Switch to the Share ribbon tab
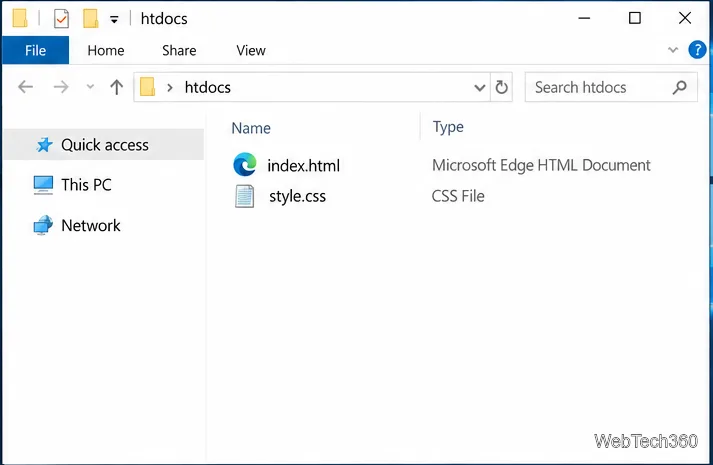Screen dimensions: 713x465 pyautogui.click(x=179, y=50)
